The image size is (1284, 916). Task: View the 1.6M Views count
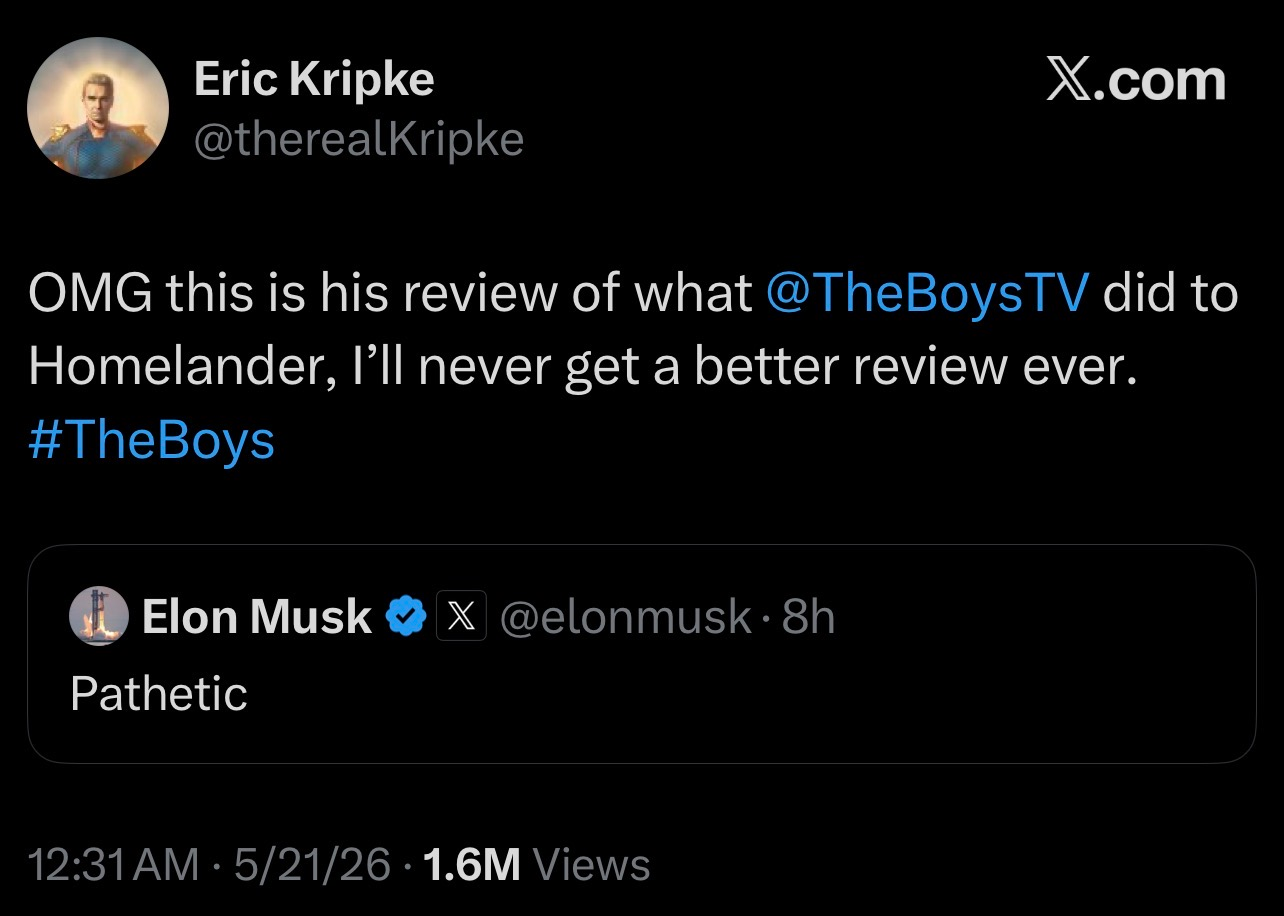pos(536,864)
